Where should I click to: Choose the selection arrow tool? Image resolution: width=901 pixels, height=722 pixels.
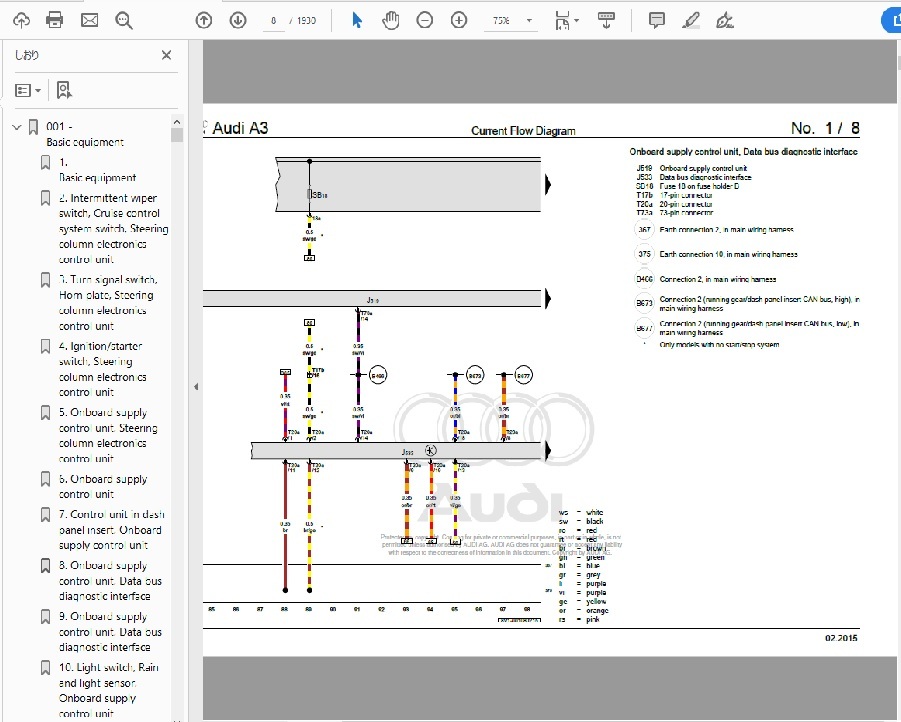357,21
